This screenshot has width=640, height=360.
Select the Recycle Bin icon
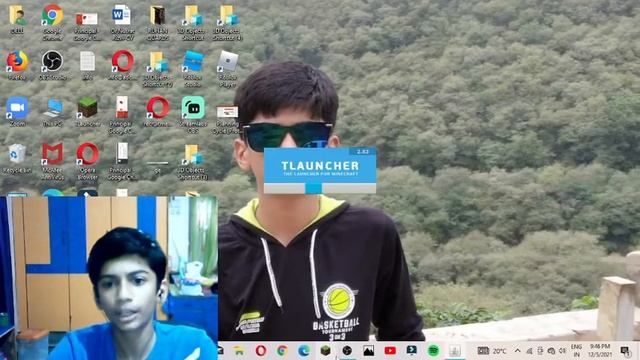17,158
